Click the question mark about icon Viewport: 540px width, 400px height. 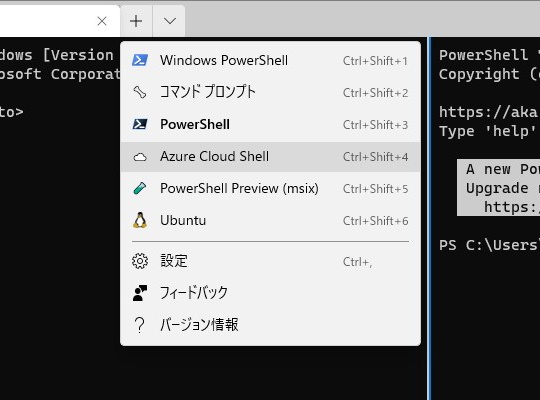pos(139,325)
